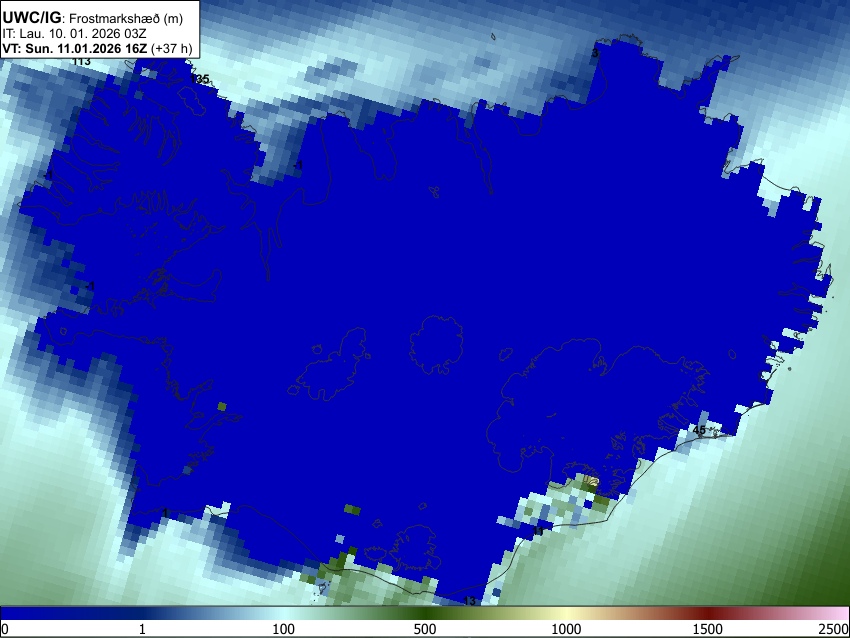Click the map value label "45"
The height and width of the screenshot is (638, 850).
[699, 430]
